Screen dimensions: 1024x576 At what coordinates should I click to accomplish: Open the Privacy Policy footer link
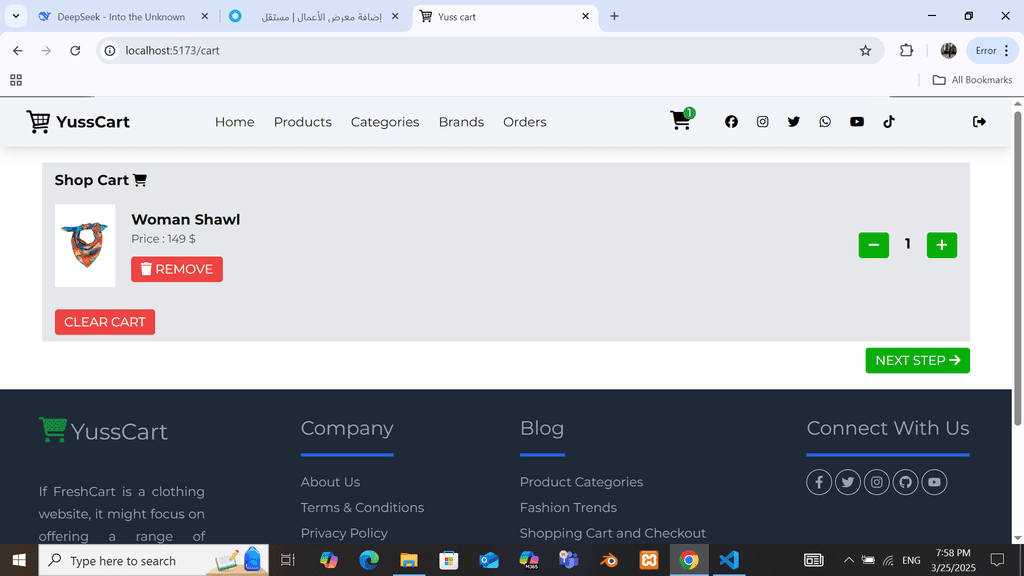point(344,533)
